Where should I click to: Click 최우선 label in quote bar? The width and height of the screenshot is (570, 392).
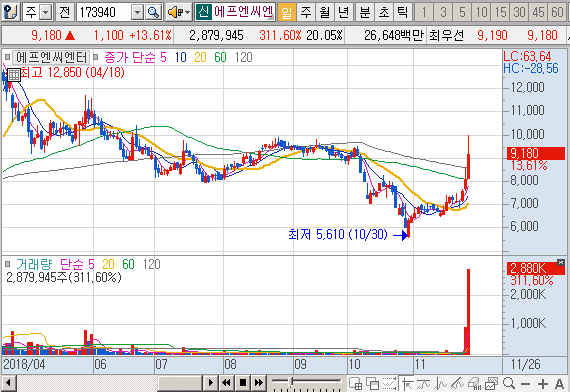click(447, 35)
